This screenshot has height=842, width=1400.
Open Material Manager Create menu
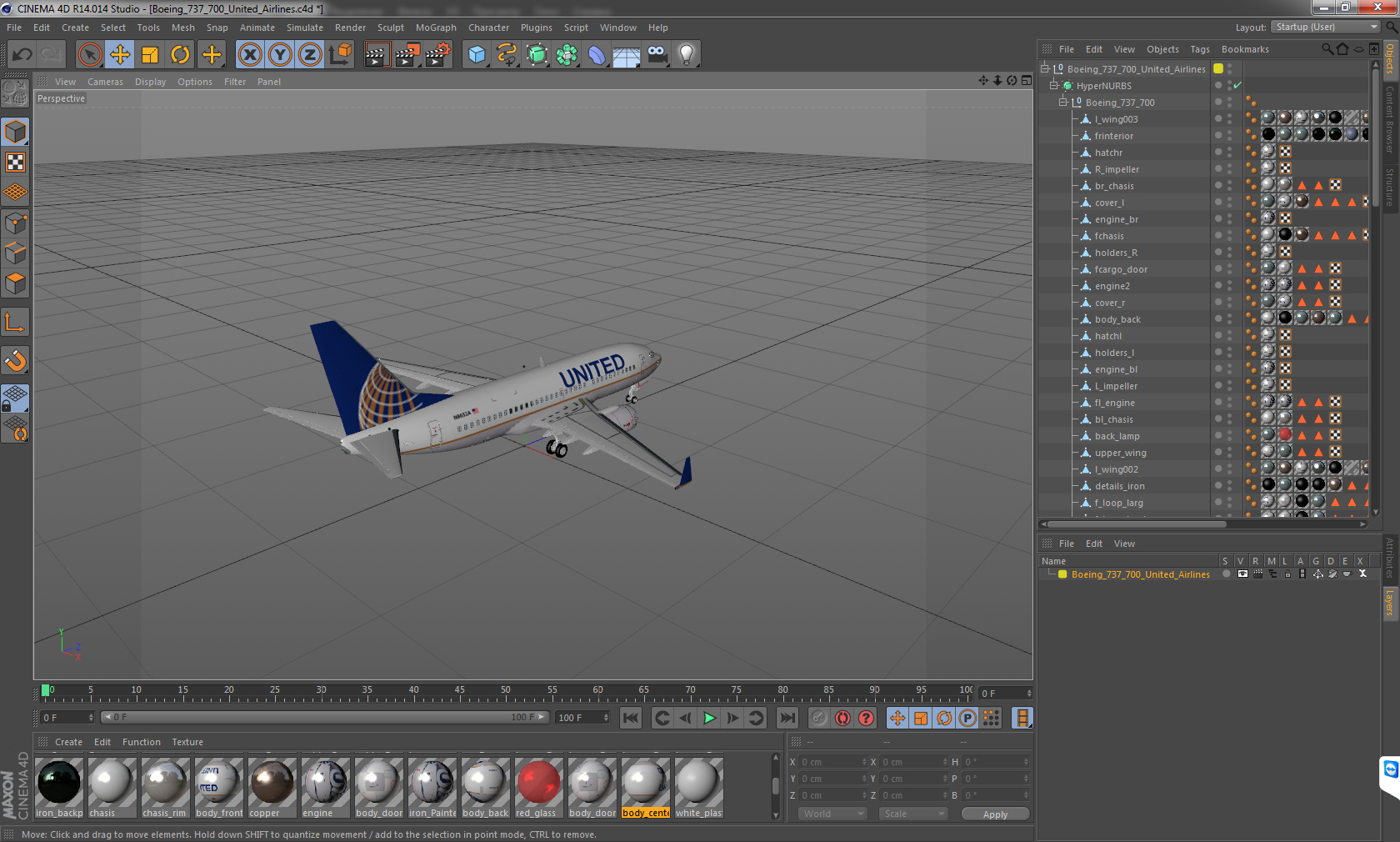(68, 742)
